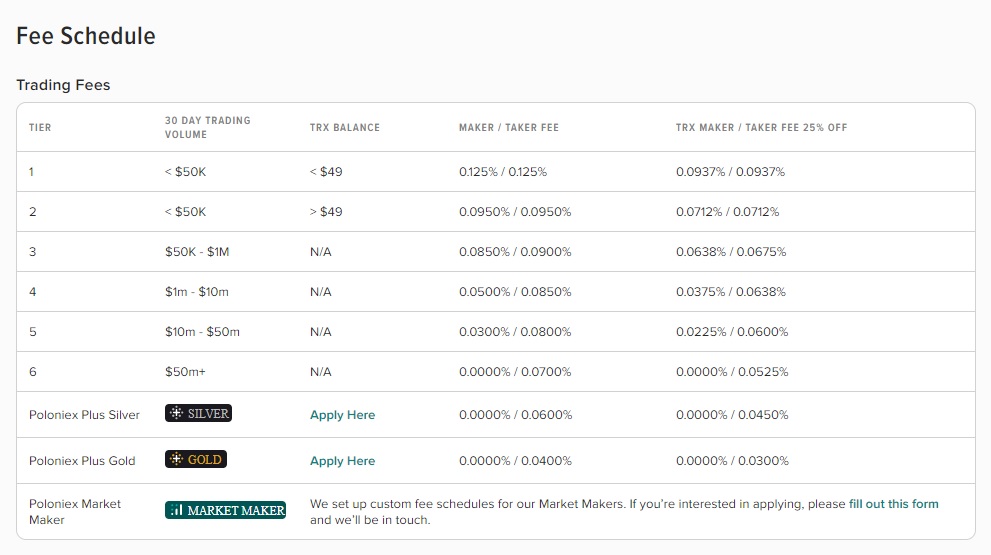Click the '> $49' TRX balance cell
Screen dimensions: 991x555
click(326, 212)
